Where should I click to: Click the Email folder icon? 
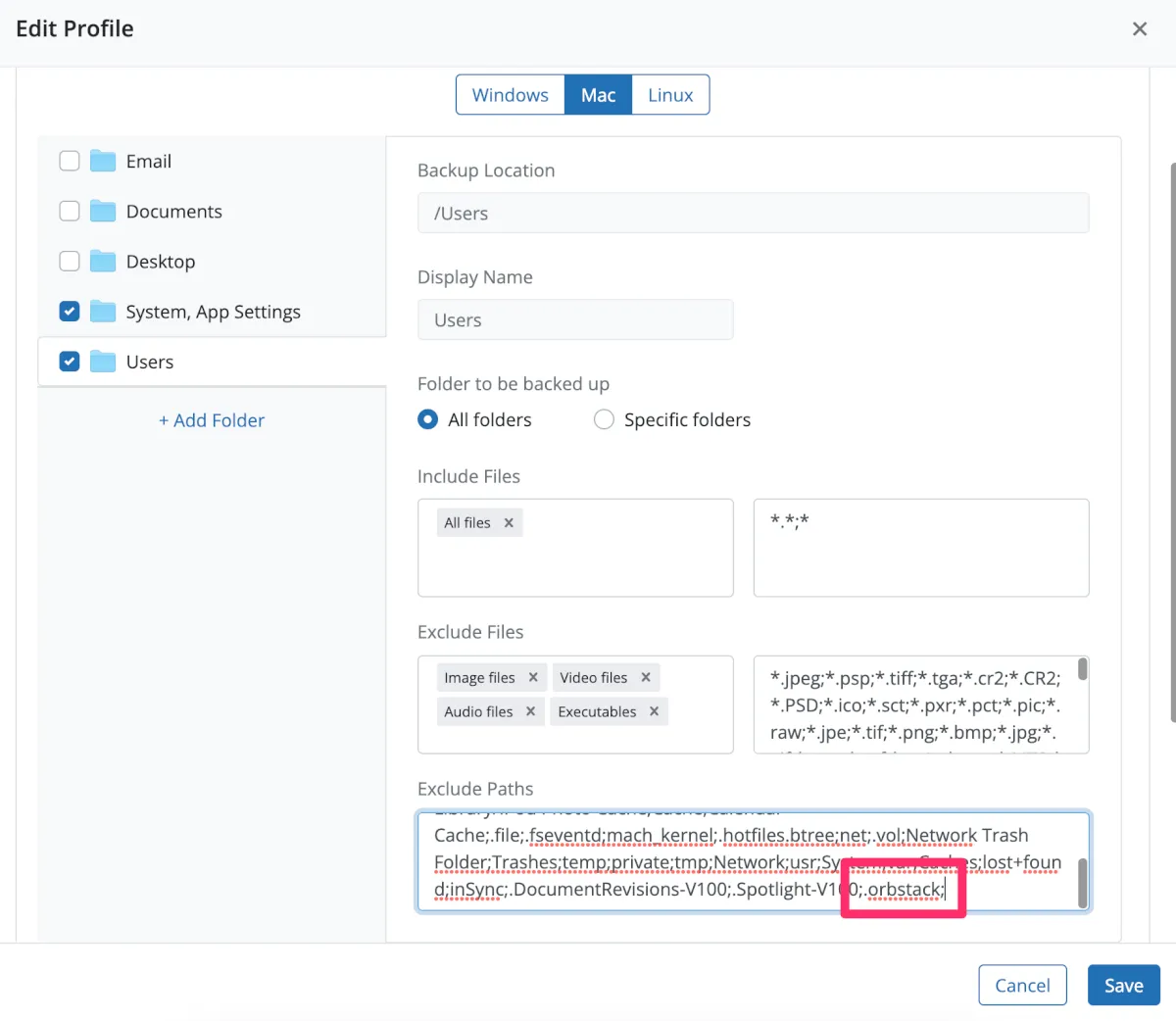pos(103,161)
